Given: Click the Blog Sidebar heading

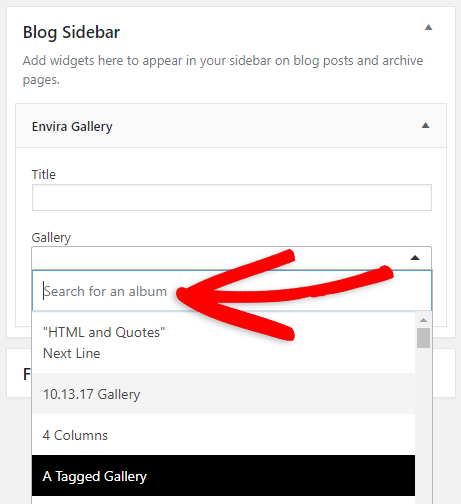Looking at the screenshot, I should pyautogui.click(x=71, y=32).
